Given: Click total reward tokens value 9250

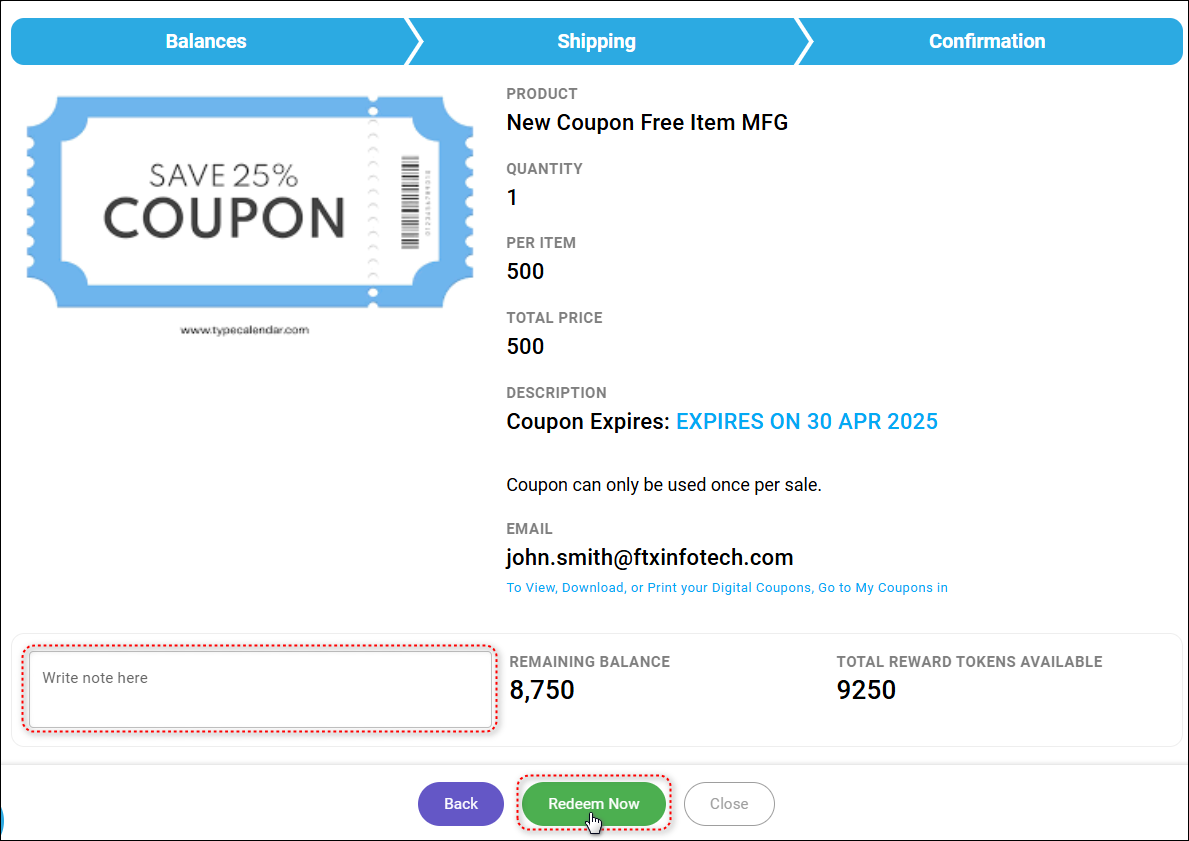Looking at the screenshot, I should (866, 690).
